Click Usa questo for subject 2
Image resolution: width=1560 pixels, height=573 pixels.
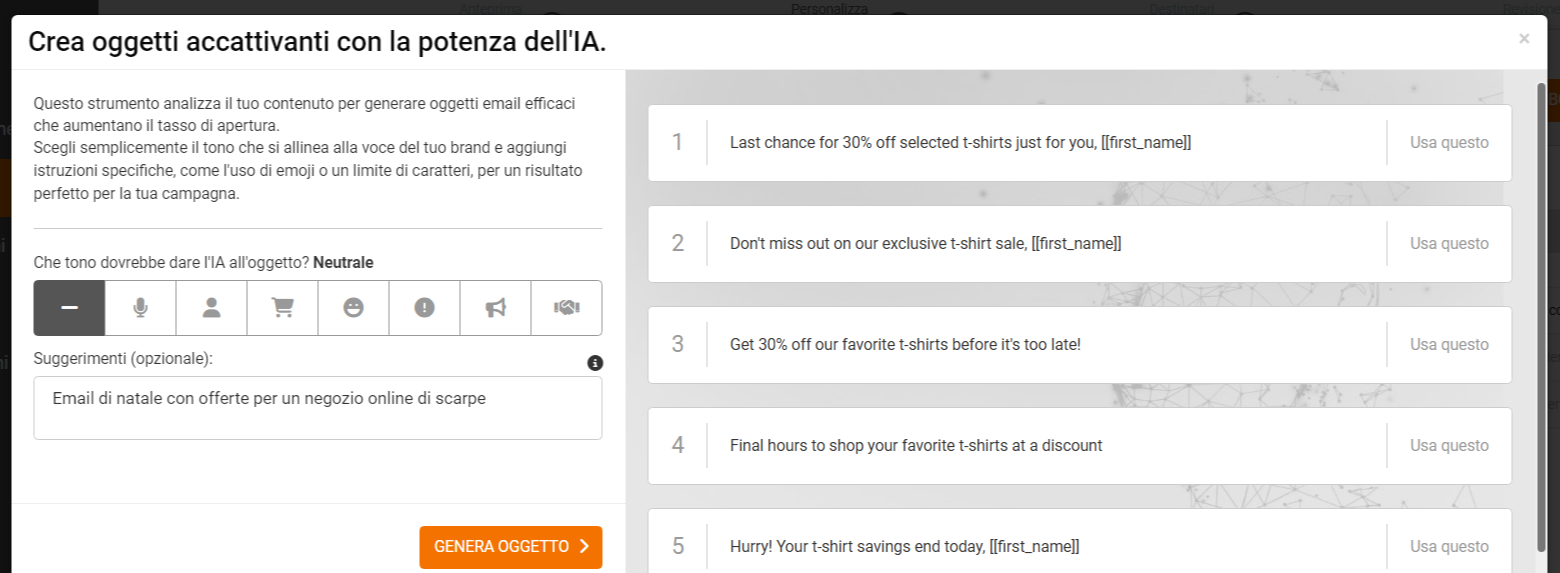(1449, 244)
